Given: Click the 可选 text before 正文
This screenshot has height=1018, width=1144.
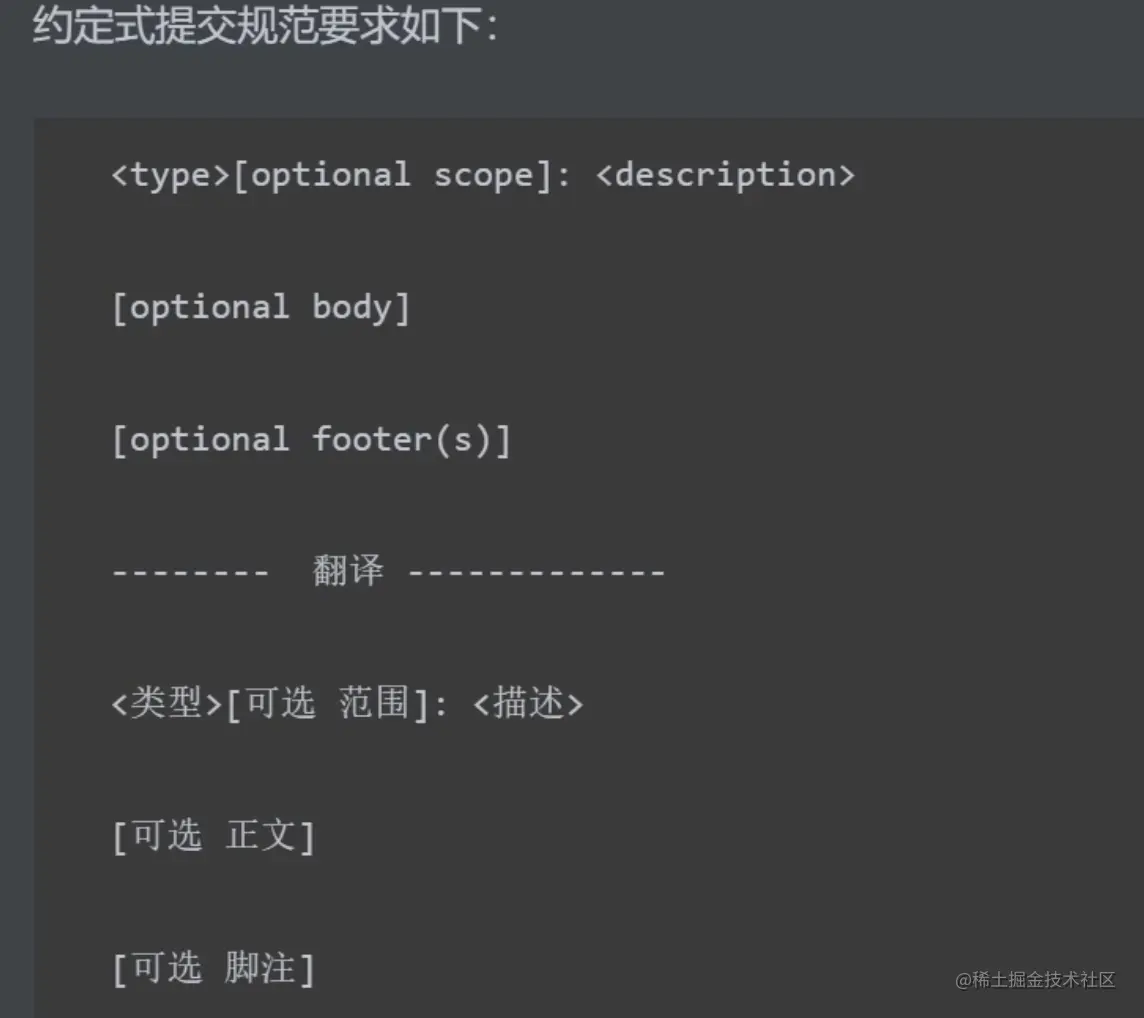Looking at the screenshot, I should [166, 836].
